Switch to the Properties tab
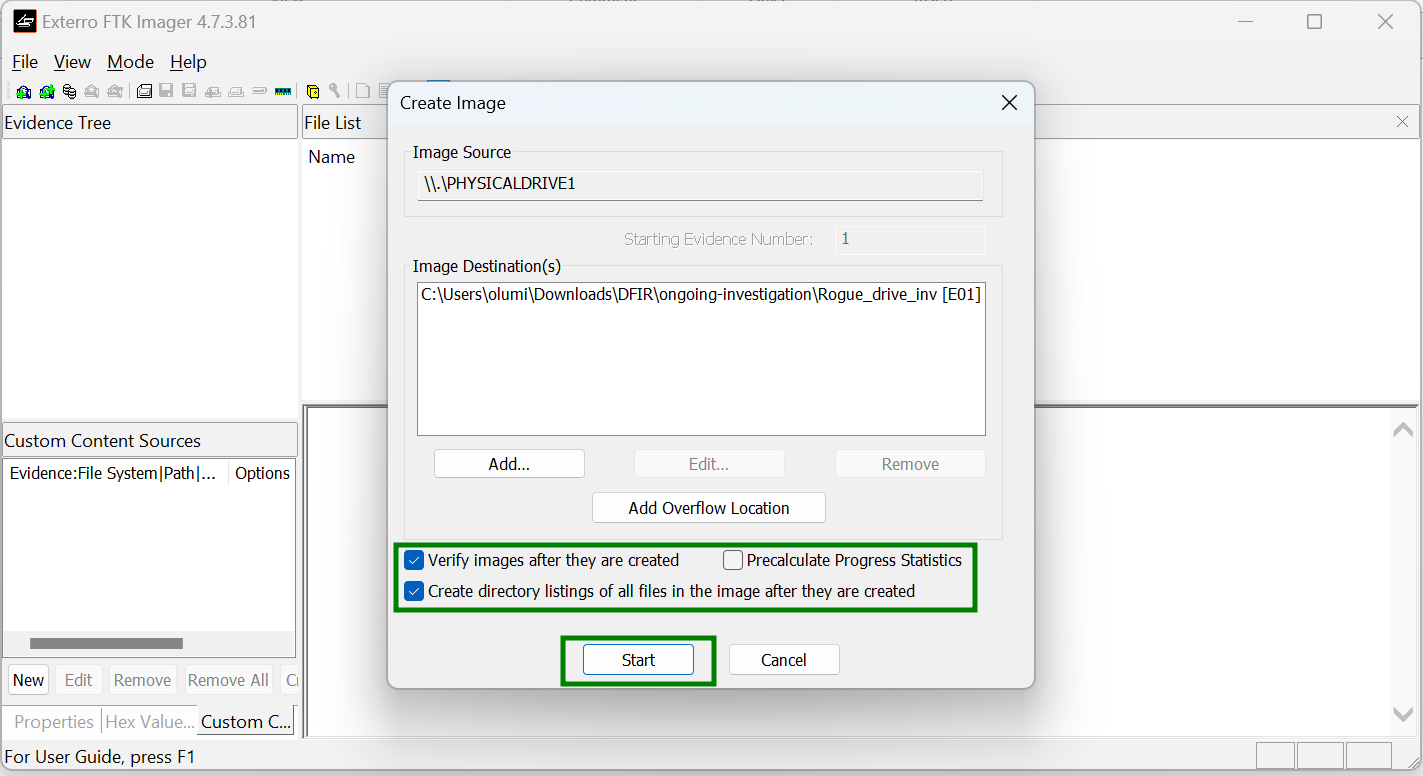The width and height of the screenshot is (1423, 776). coord(53,722)
